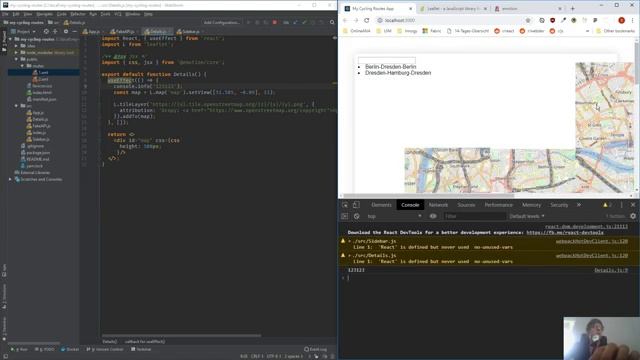Click the color picker eyedropper extension icon
Screen dimensions: 640x360
[x=563, y=20]
